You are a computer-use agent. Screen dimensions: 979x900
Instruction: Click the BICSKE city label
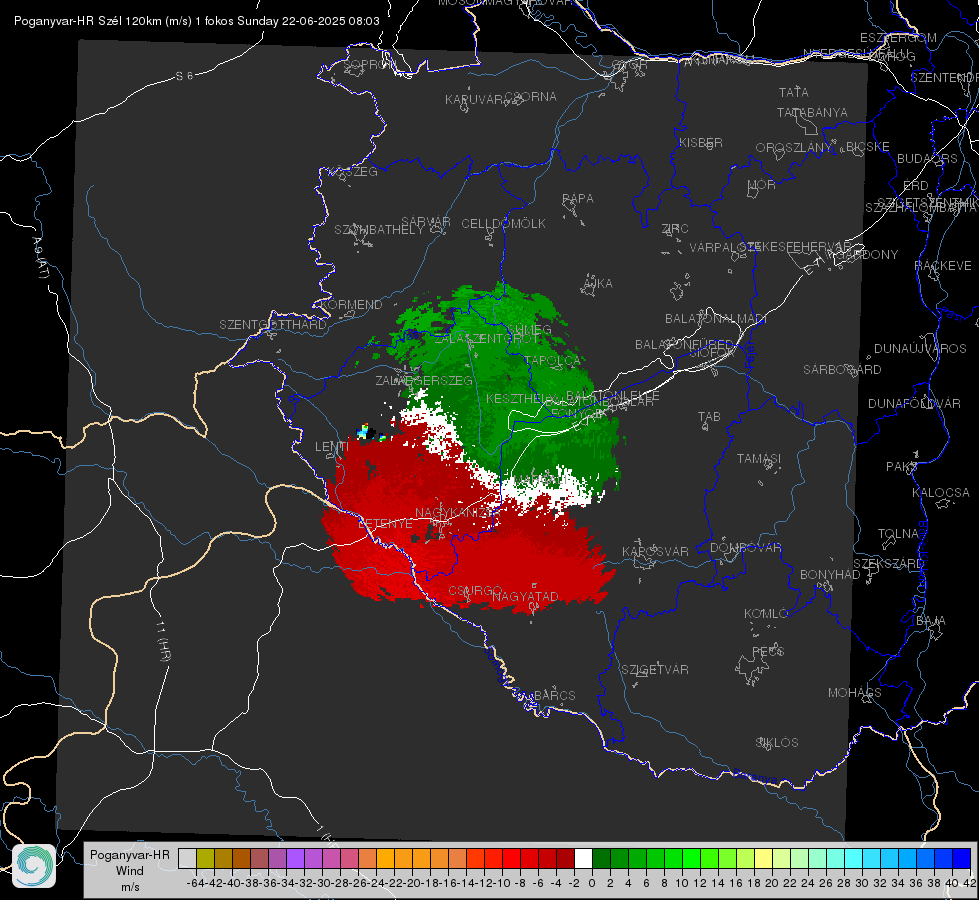click(x=868, y=147)
